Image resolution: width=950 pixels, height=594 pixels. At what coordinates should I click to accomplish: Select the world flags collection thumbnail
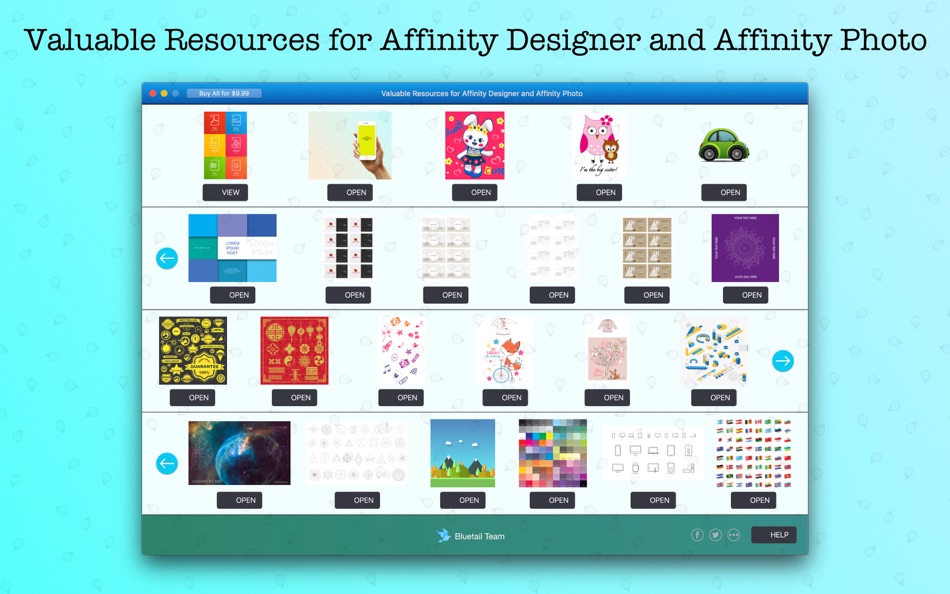click(754, 453)
